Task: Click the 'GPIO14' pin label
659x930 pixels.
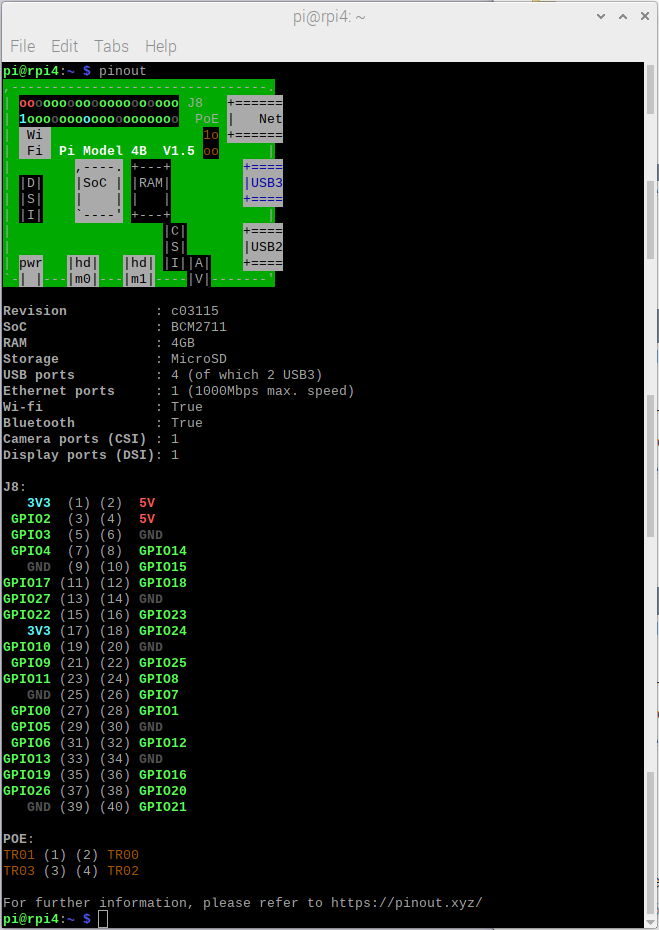Action: click(x=163, y=551)
